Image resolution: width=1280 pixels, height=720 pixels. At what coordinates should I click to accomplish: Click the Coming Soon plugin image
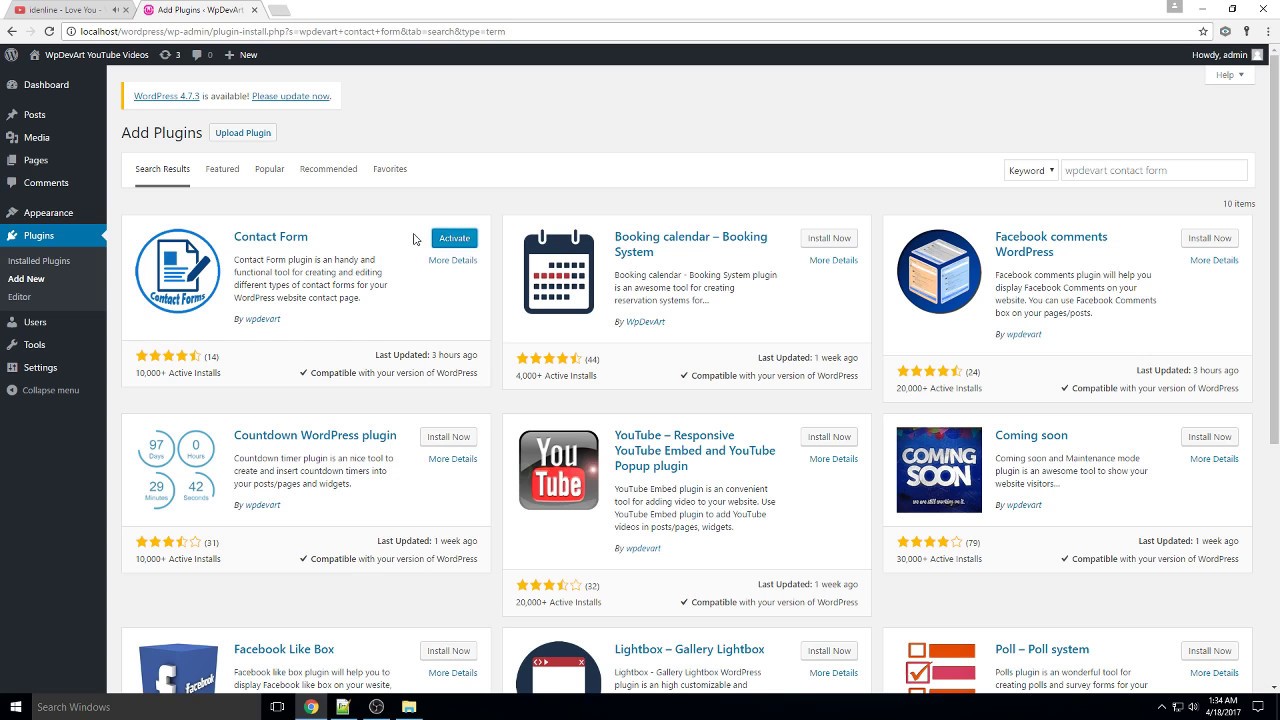click(x=939, y=470)
